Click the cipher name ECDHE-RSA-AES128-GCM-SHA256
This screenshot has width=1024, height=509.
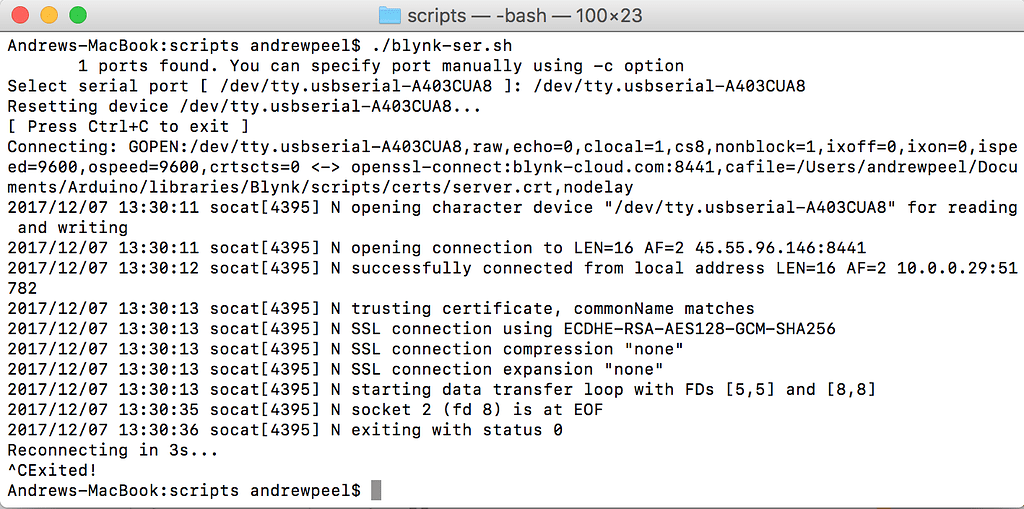click(x=694, y=329)
